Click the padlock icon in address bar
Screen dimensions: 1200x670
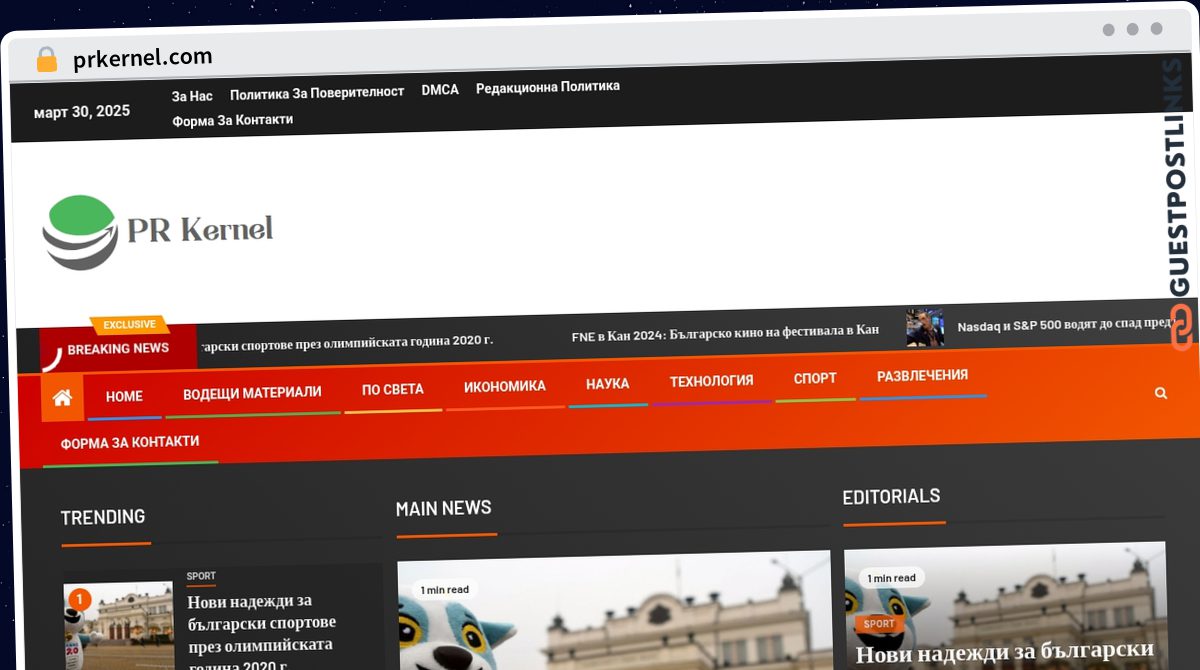pos(47,59)
